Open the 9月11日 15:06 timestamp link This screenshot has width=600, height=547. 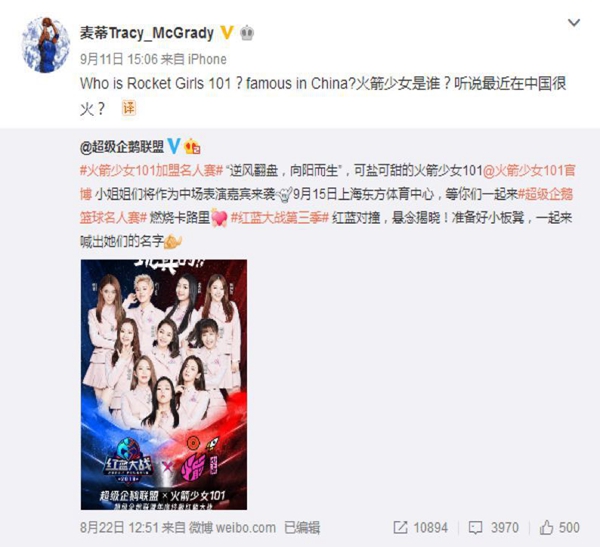point(119,59)
